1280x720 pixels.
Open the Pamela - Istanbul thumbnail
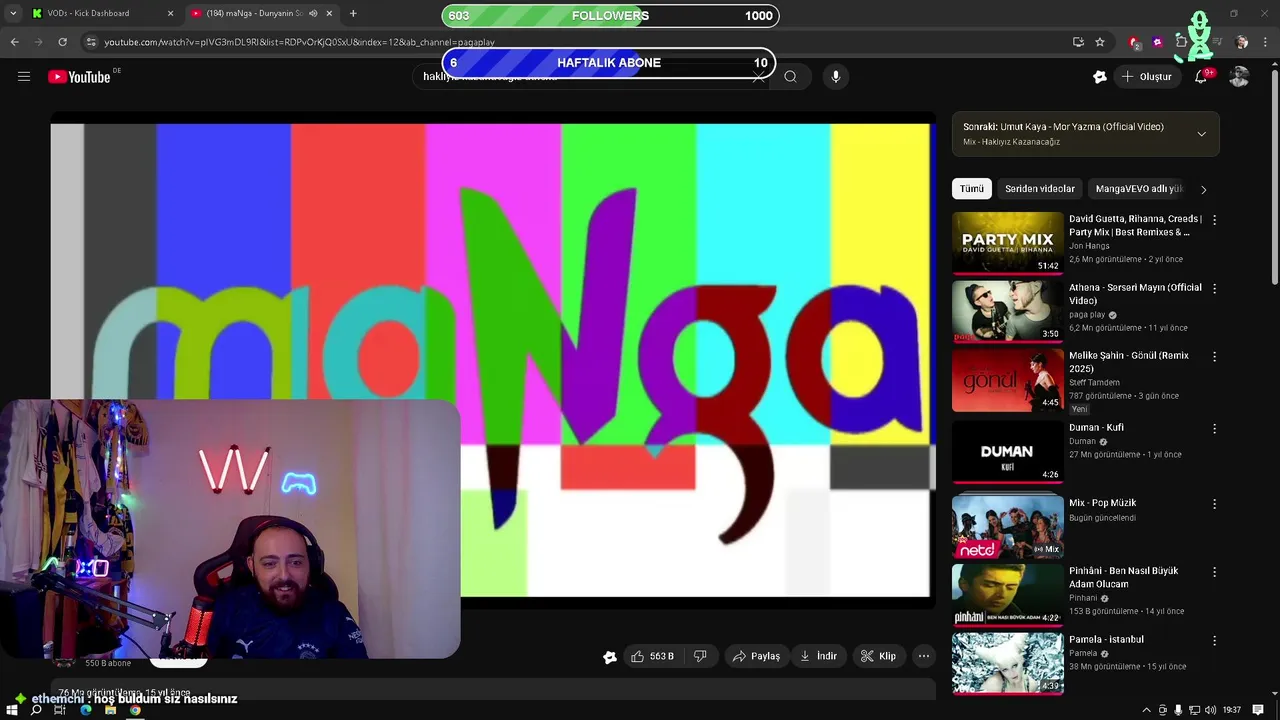1007,662
